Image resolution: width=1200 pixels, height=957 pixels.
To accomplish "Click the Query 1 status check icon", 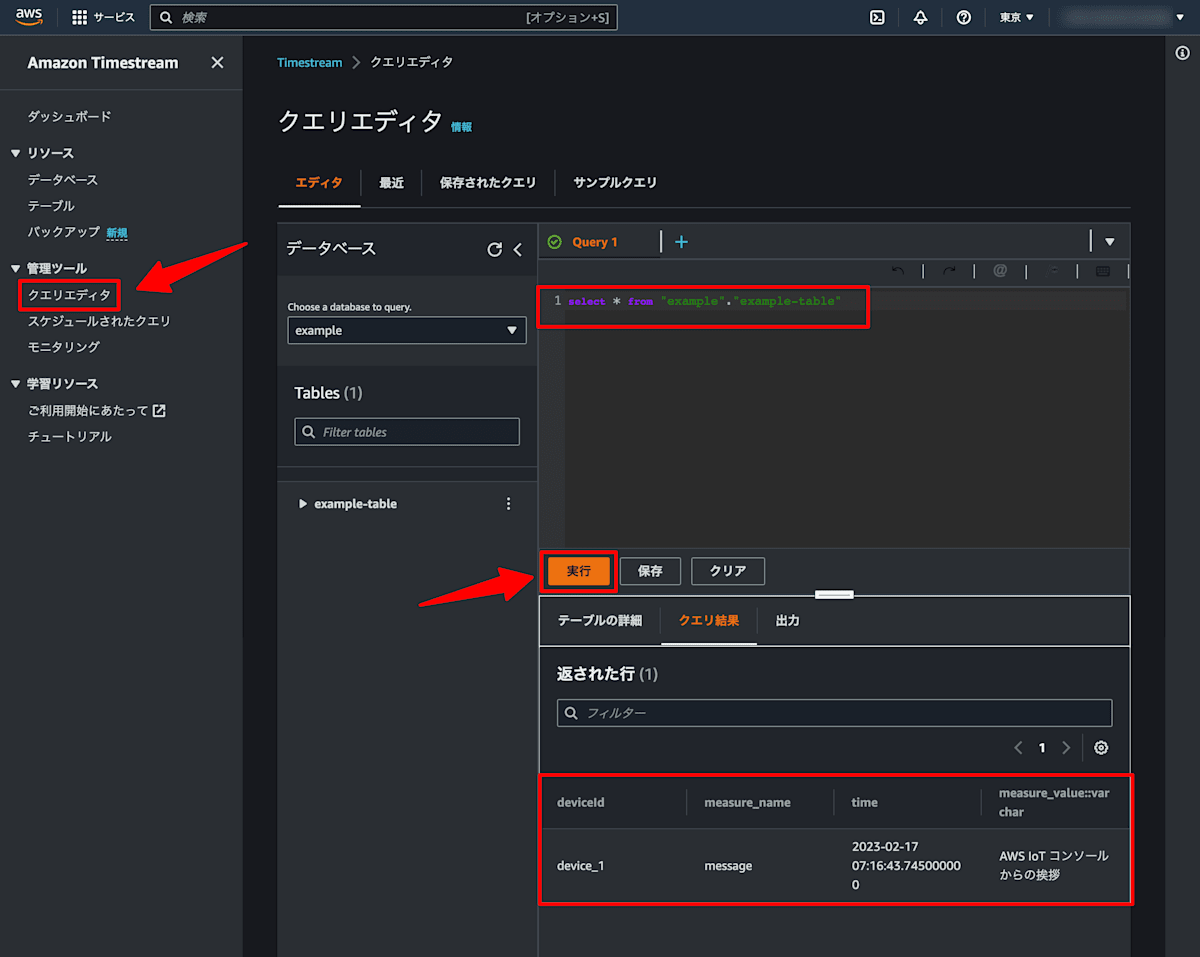I will tap(555, 242).
